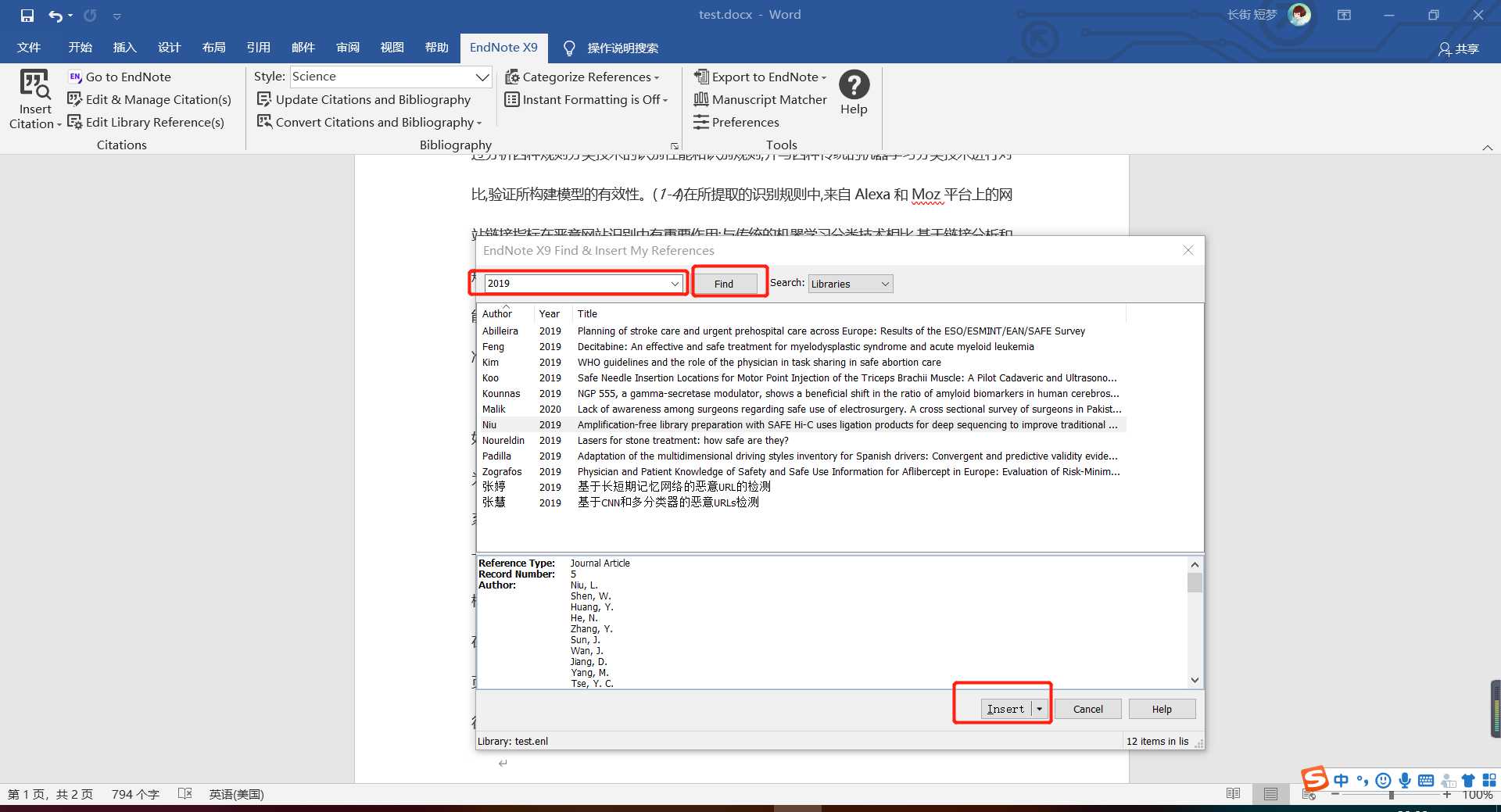Click the zoom slider handle
This screenshot has height=812, width=1501.
coord(1391,795)
